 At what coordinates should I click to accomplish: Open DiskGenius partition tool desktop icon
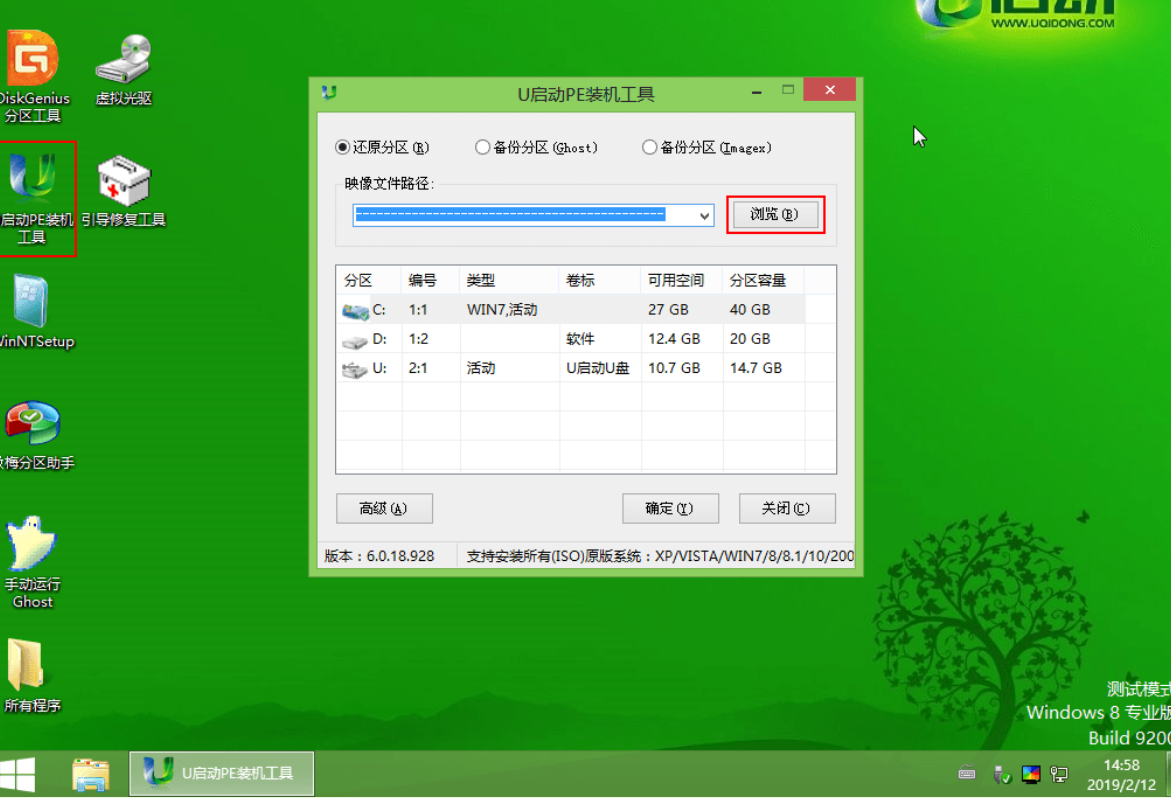(x=33, y=75)
